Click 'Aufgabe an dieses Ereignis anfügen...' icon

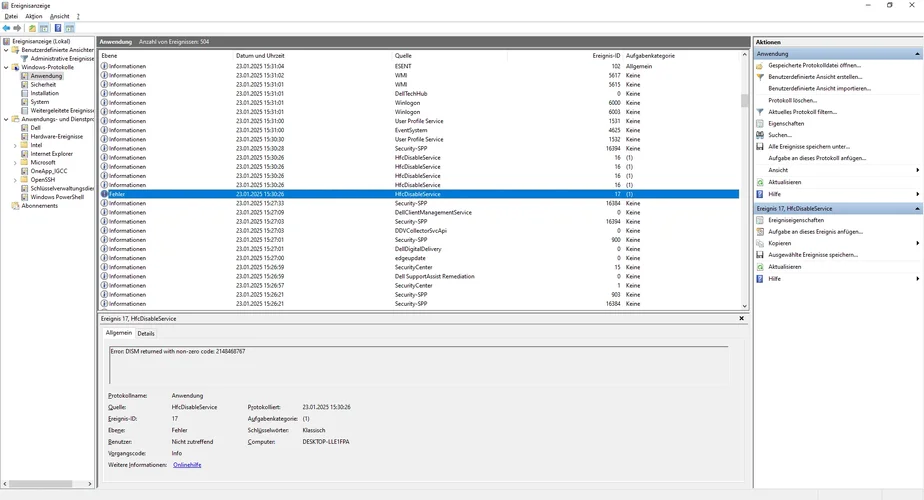point(760,232)
